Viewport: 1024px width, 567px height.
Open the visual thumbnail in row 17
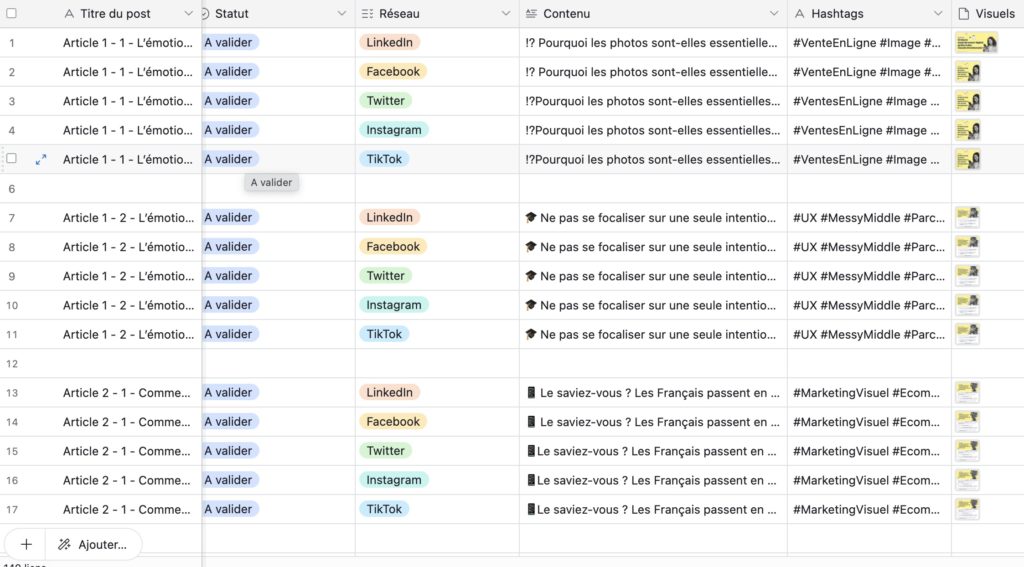point(968,510)
